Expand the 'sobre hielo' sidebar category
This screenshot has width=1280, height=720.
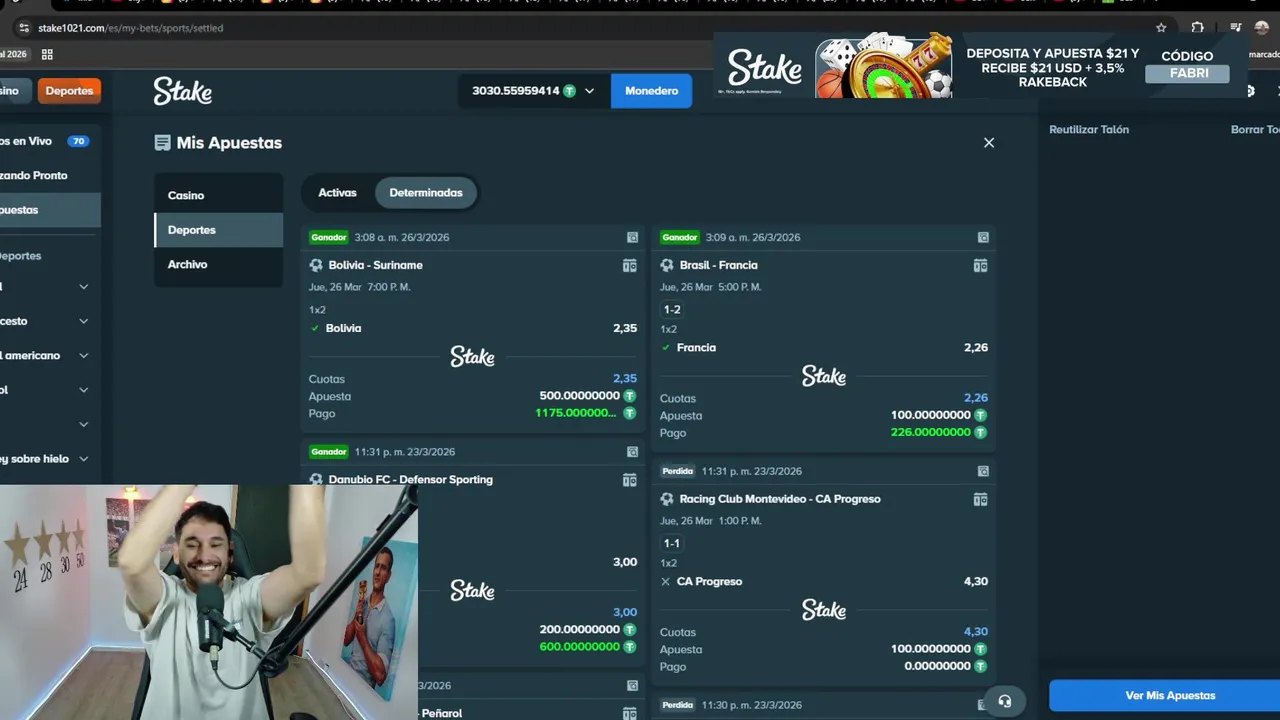click(48, 459)
